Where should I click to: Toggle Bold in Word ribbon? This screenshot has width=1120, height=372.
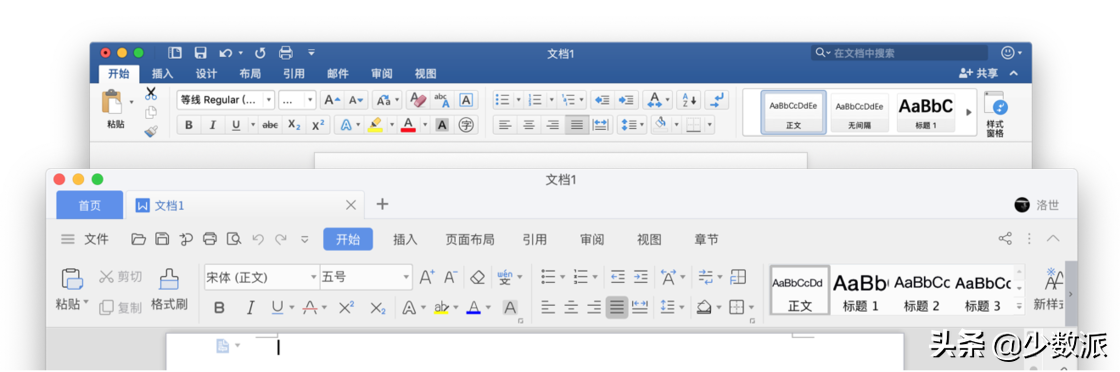[189, 125]
